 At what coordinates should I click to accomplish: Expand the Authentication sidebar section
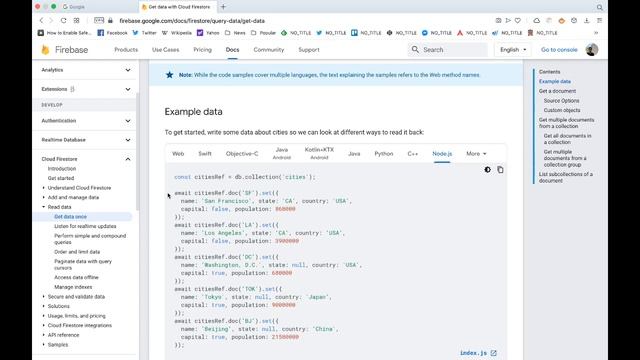128,121
